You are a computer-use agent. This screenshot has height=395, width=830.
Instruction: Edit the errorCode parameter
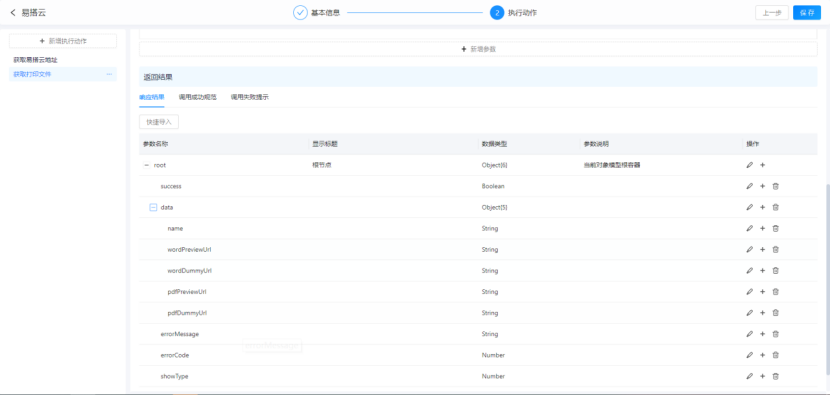749,355
